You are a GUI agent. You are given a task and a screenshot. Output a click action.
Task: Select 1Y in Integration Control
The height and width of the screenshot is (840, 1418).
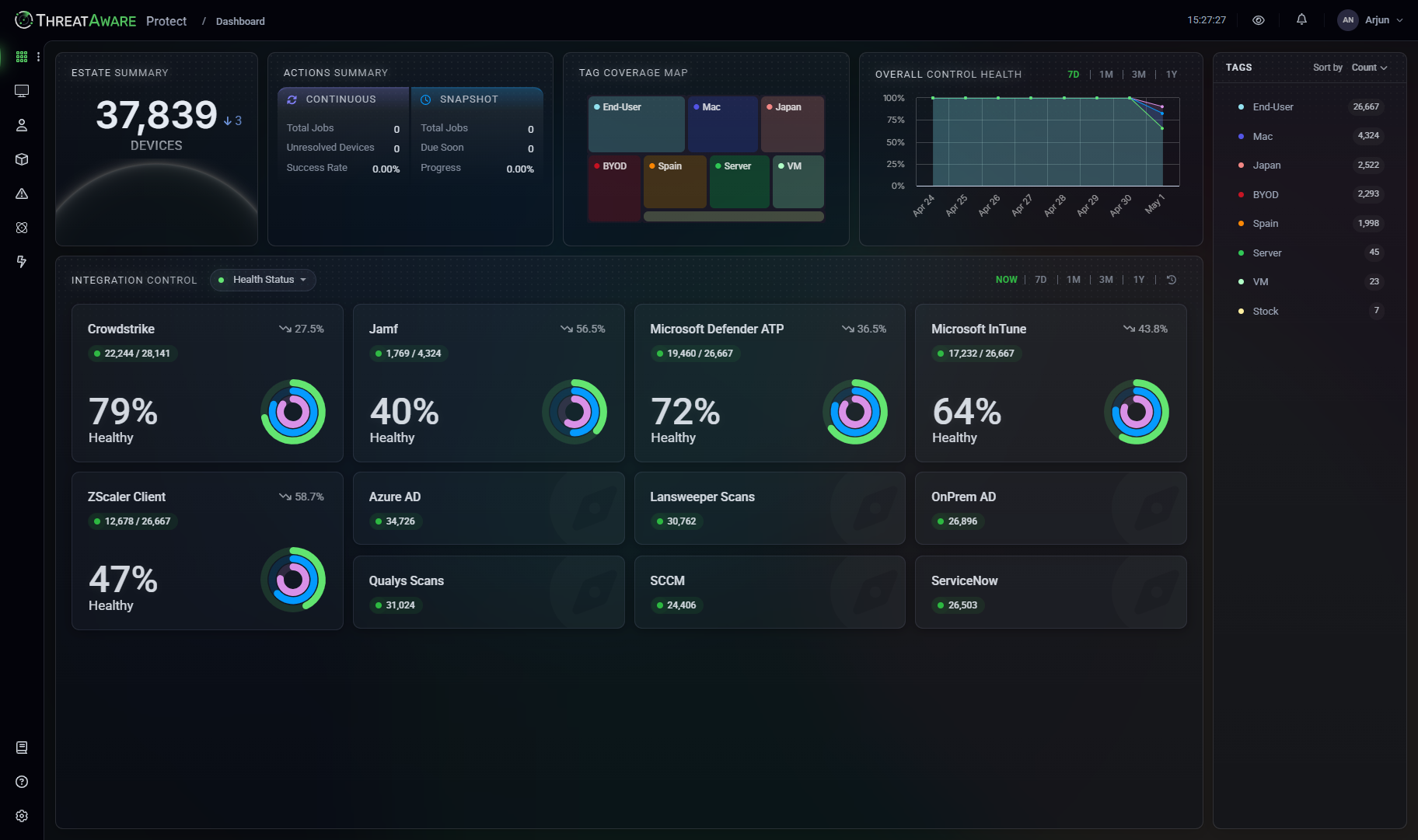[x=1139, y=280]
